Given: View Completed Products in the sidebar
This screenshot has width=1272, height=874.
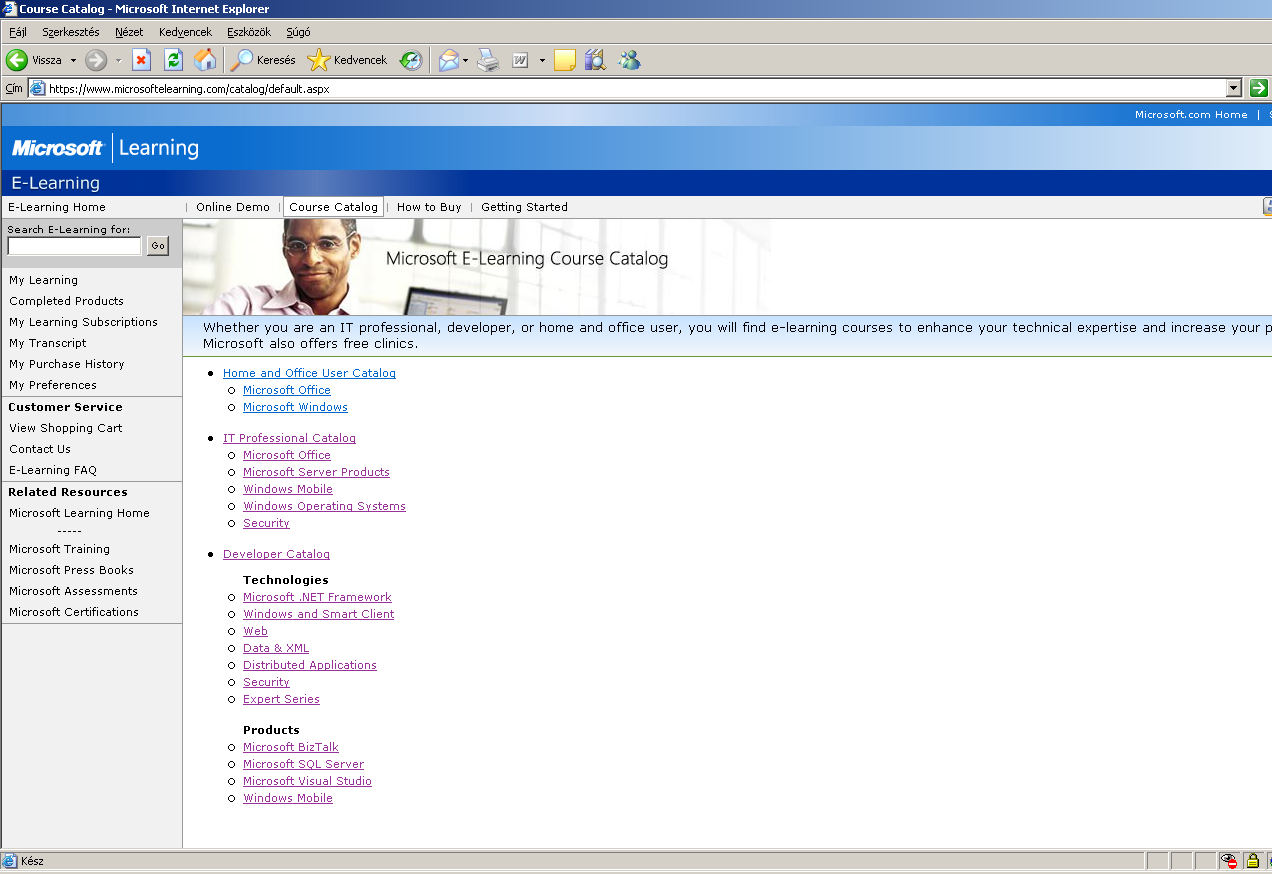Looking at the screenshot, I should point(67,301).
